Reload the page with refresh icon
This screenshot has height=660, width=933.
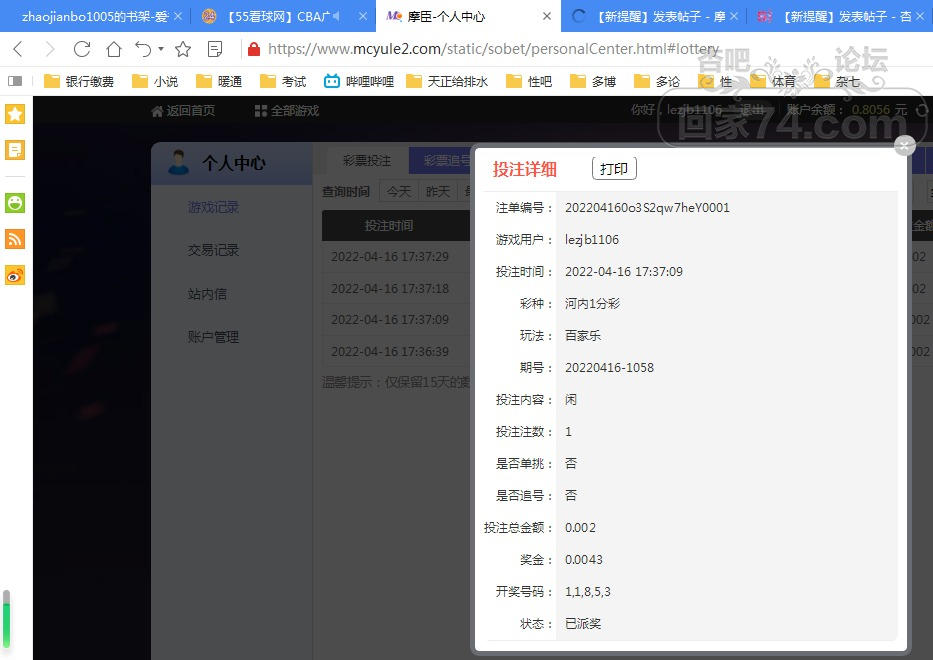click(x=82, y=49)
